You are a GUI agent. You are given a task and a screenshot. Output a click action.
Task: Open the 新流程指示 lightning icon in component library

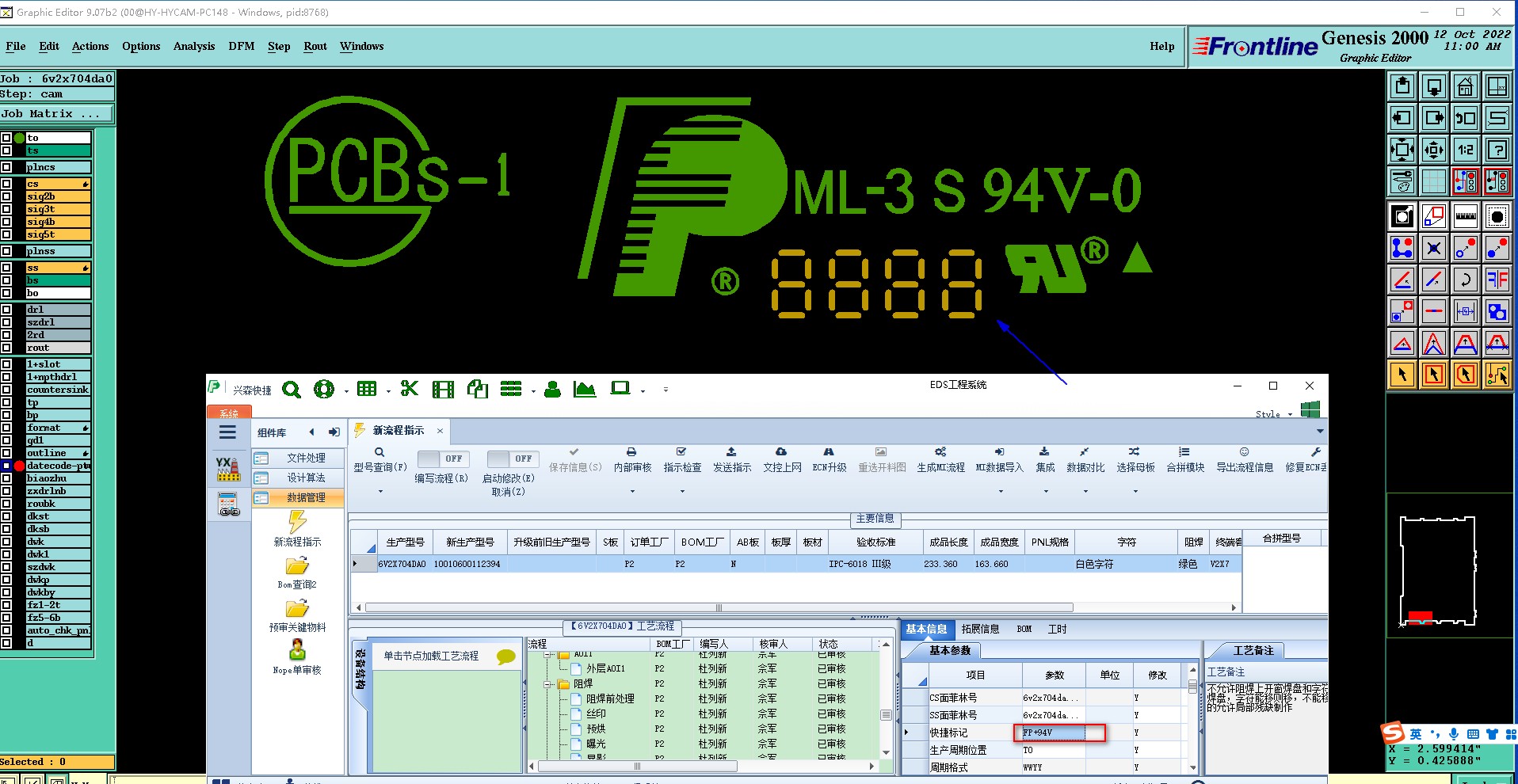coord(297,521)
